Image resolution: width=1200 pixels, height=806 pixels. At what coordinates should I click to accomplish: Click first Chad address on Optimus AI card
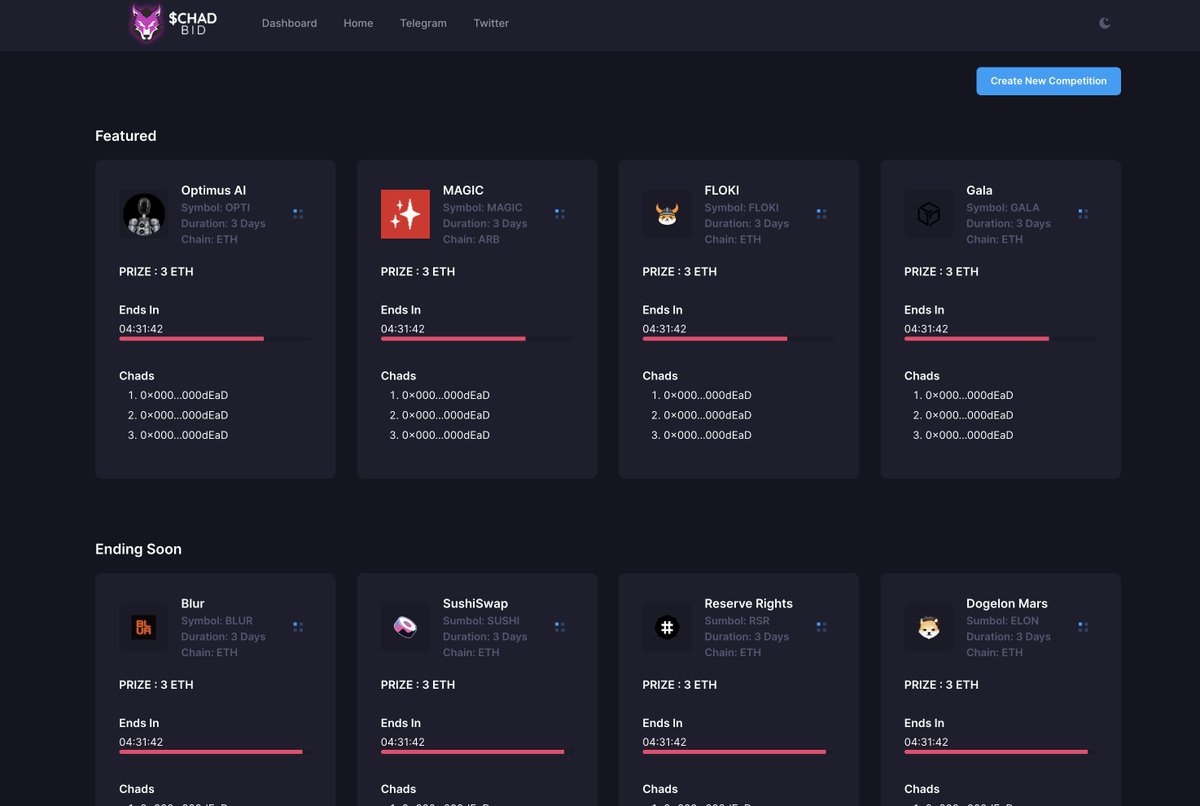click(184, 395)
